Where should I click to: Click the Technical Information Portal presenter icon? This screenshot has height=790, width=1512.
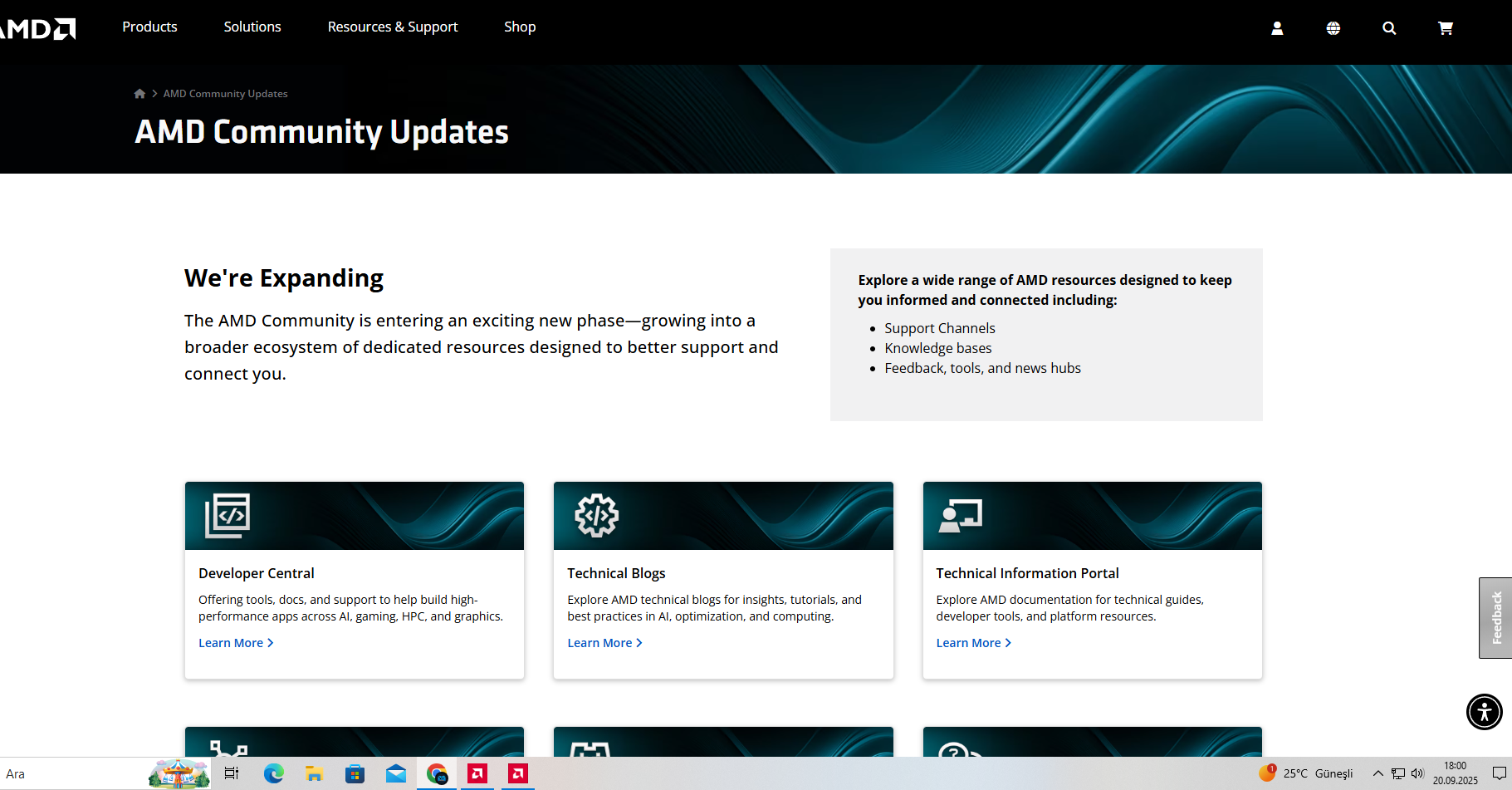(961, 516)
